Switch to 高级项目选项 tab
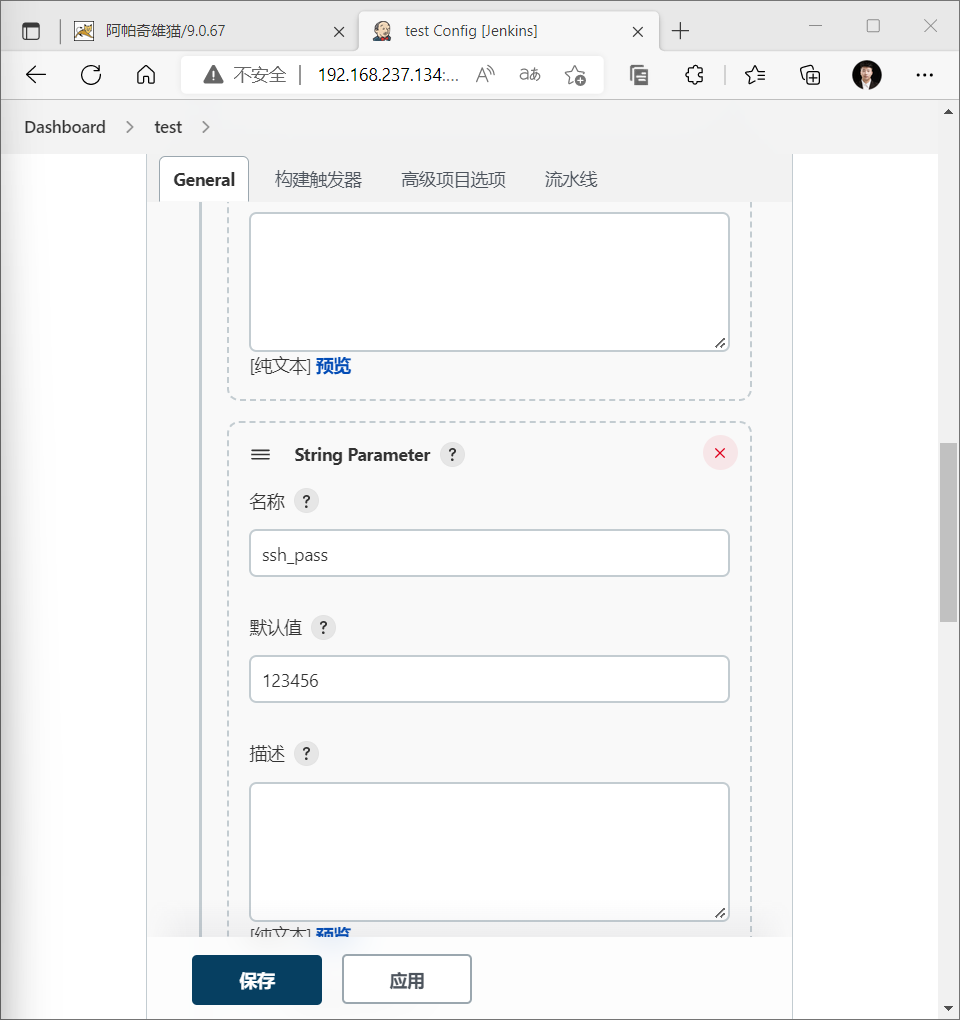Viewport: 960px width, 1020px height. (453, 180)
